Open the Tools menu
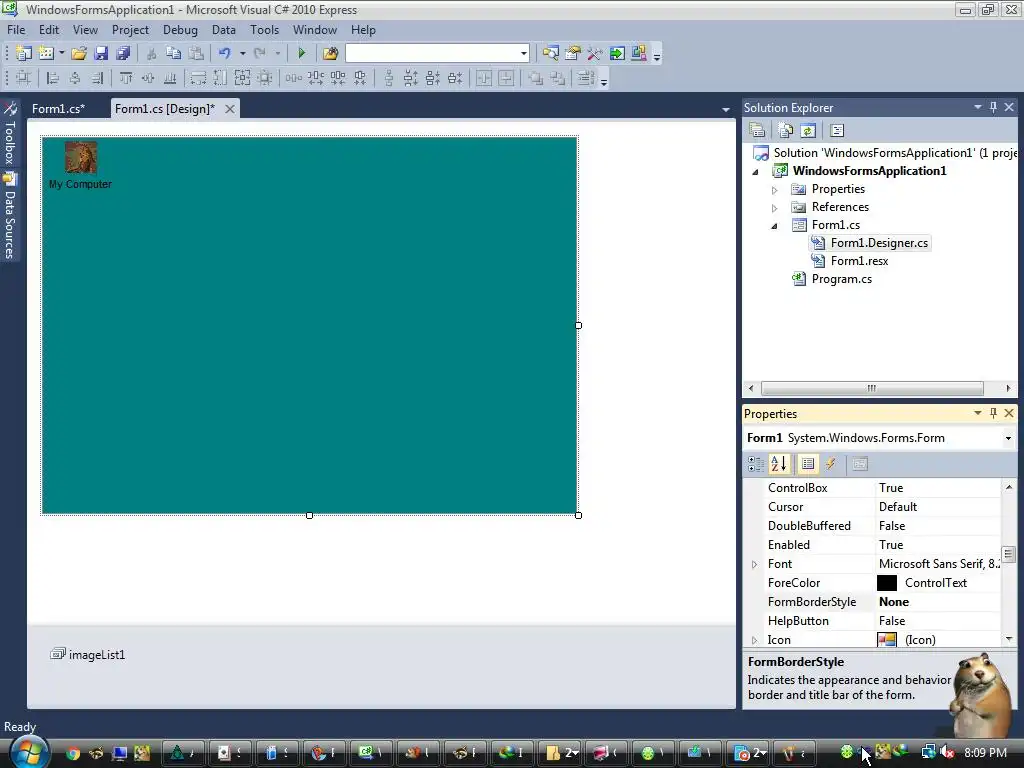Image resolution: width=1024 pixels, height=768 pixels. click(264, 30)
